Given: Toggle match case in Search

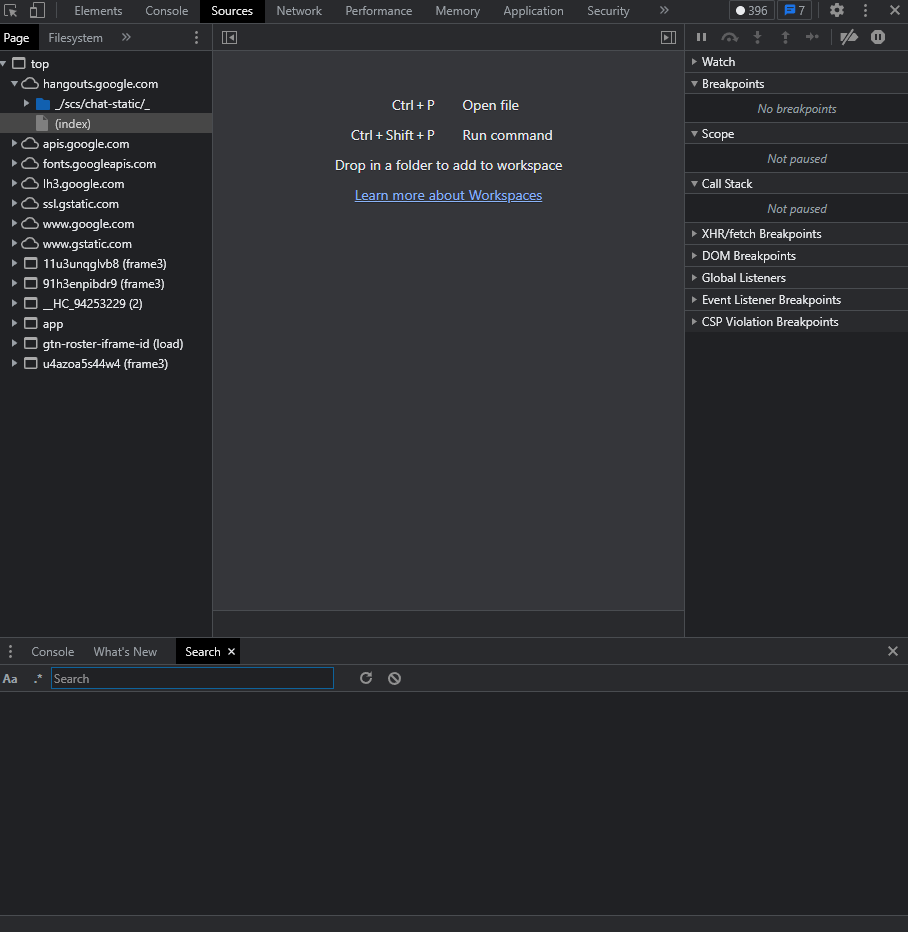Looking at the screenshot, I should [10, 679].
